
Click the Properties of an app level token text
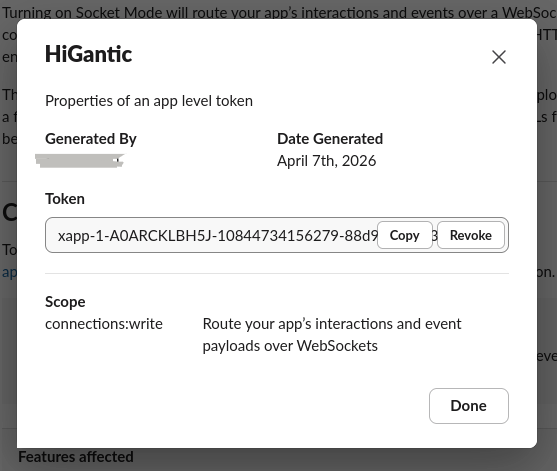[149, 101]
